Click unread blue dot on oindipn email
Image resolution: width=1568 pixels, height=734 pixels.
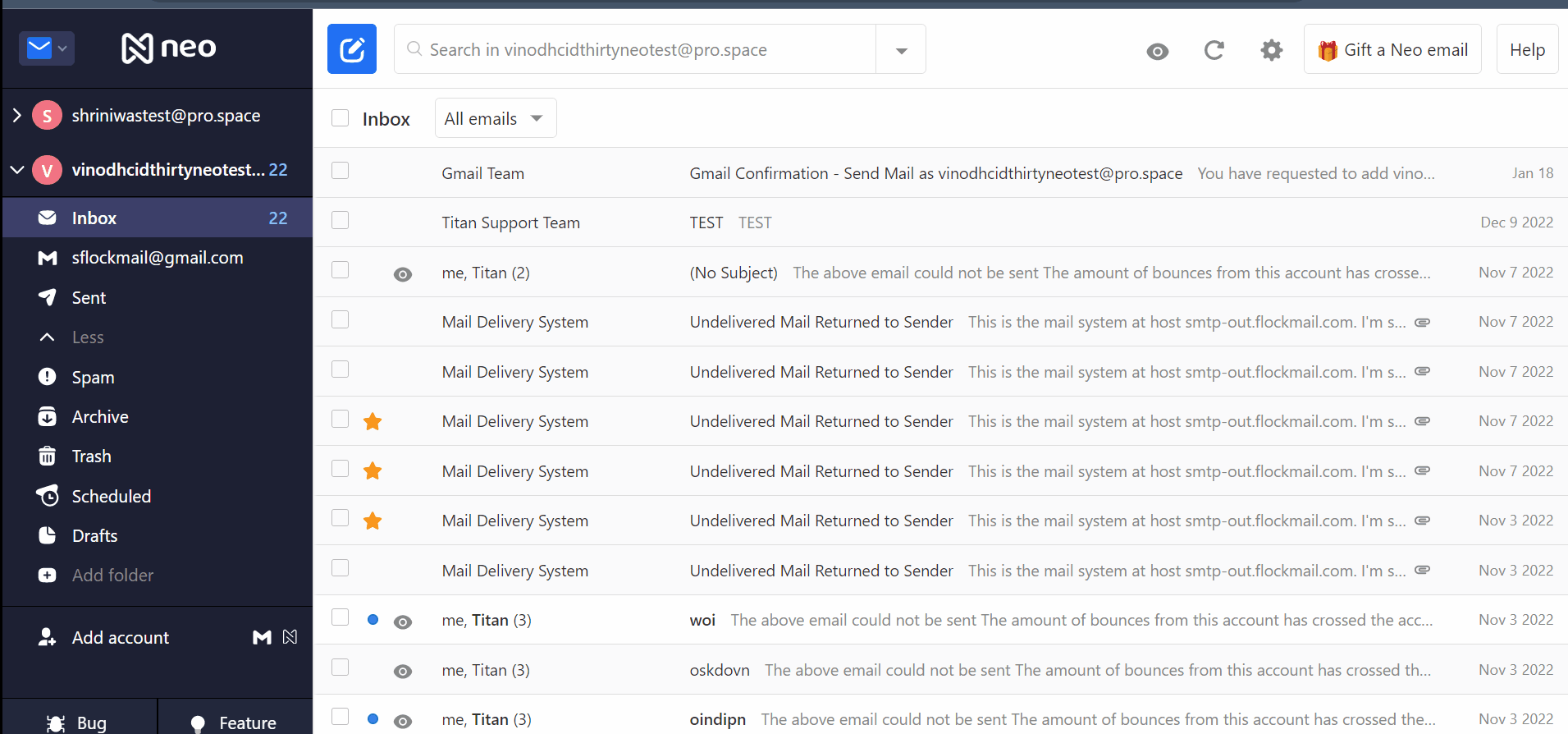coord(373,719)
